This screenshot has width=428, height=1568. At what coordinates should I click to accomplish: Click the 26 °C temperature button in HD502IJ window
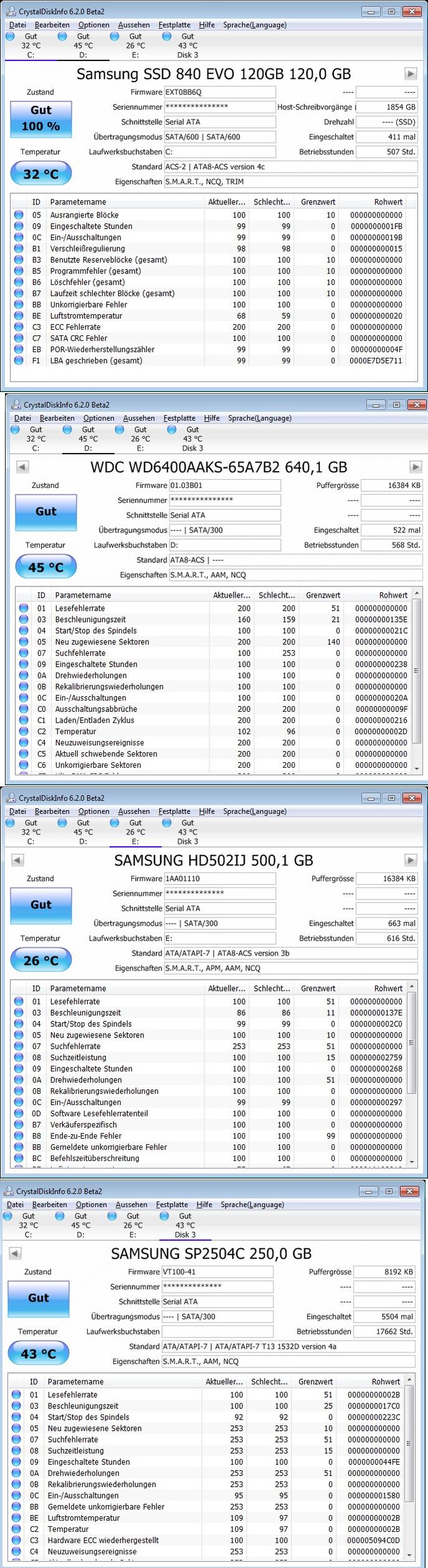(41, 960)
